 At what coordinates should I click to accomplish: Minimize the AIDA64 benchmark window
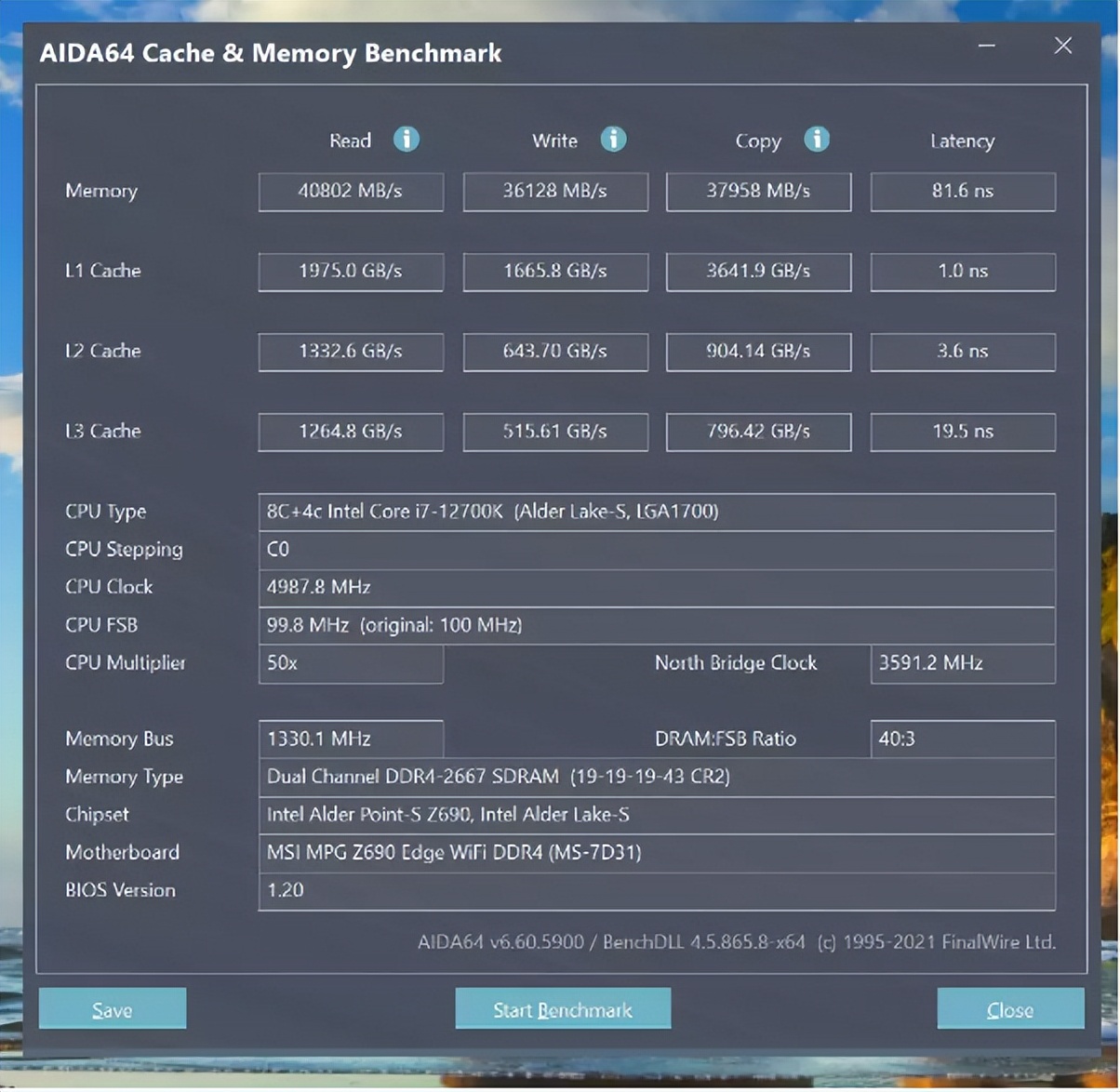tap(988, 47)
